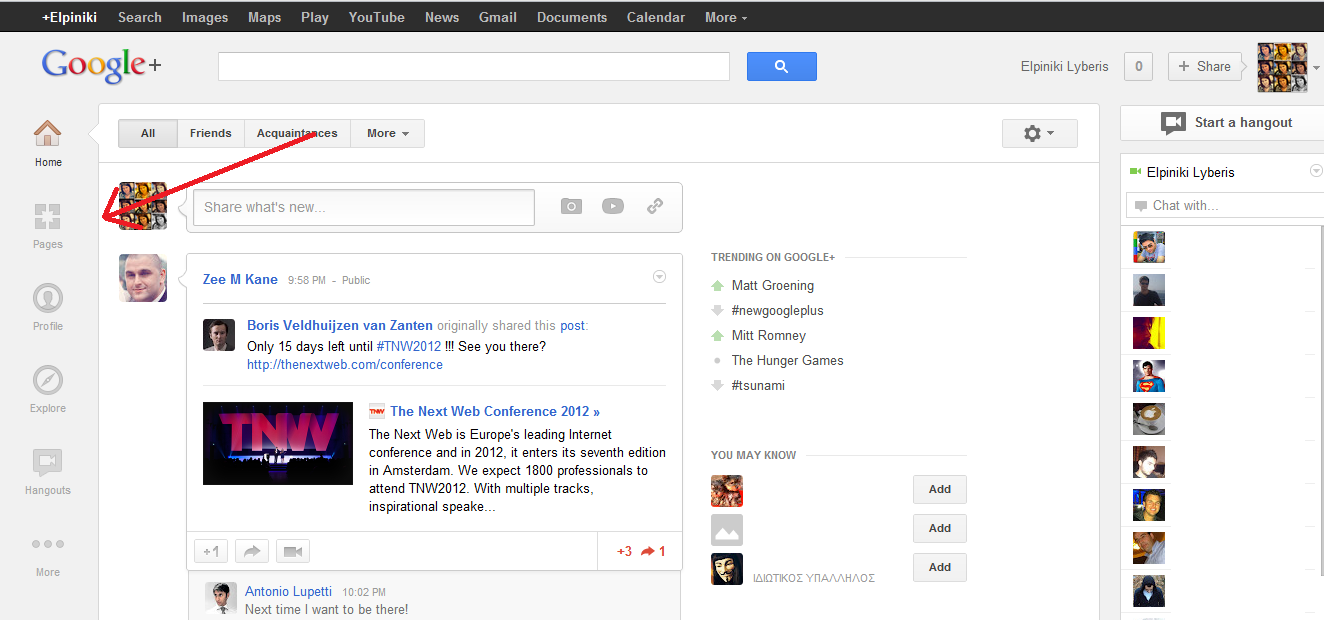Open YouTube in the top bar
The width and height of the screenshot is (1324, 620).
click(377, 17)
